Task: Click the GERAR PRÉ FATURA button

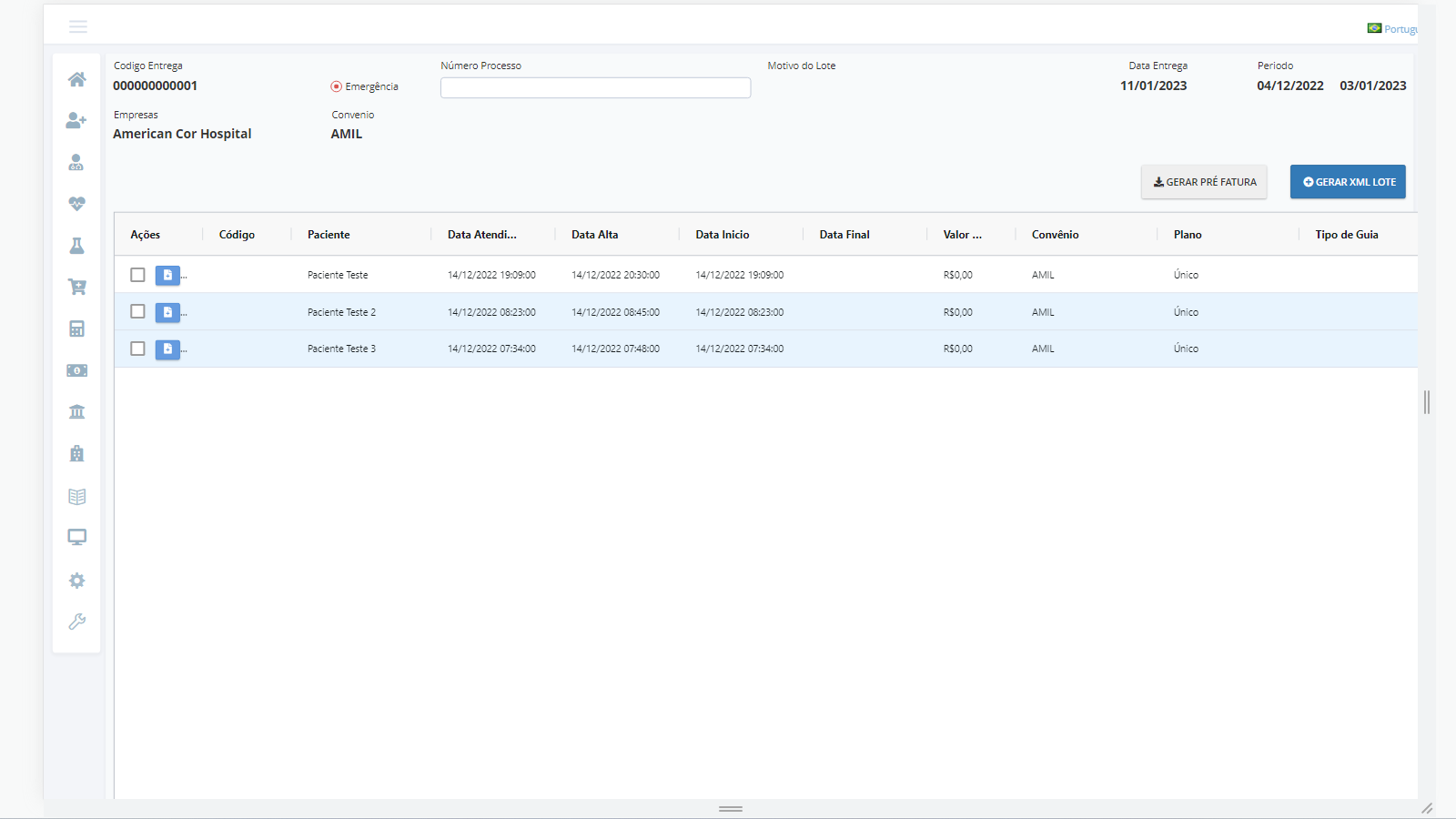Action: click(x=1204, y=182)
